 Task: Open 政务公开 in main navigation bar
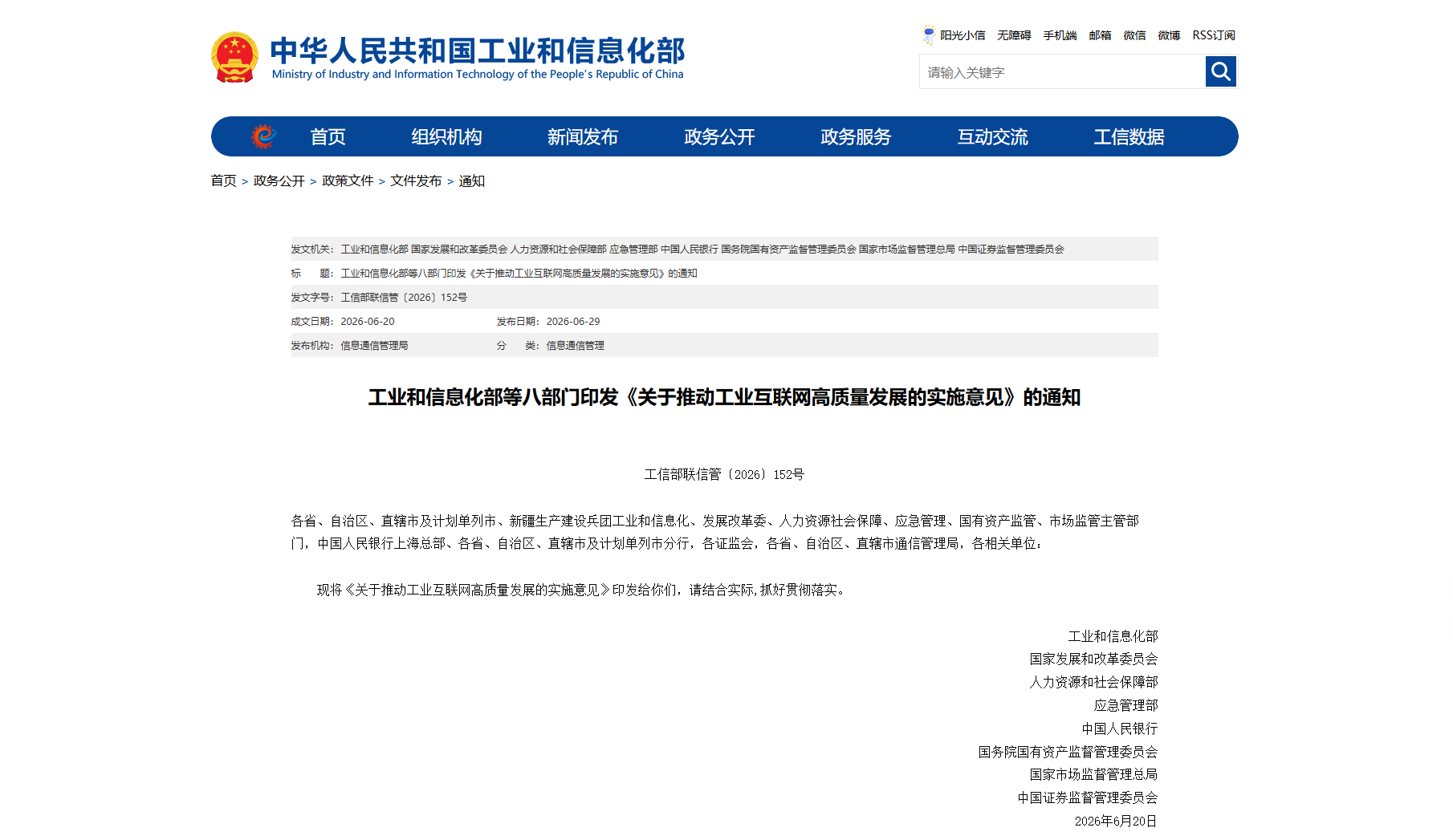coord(719,137)
